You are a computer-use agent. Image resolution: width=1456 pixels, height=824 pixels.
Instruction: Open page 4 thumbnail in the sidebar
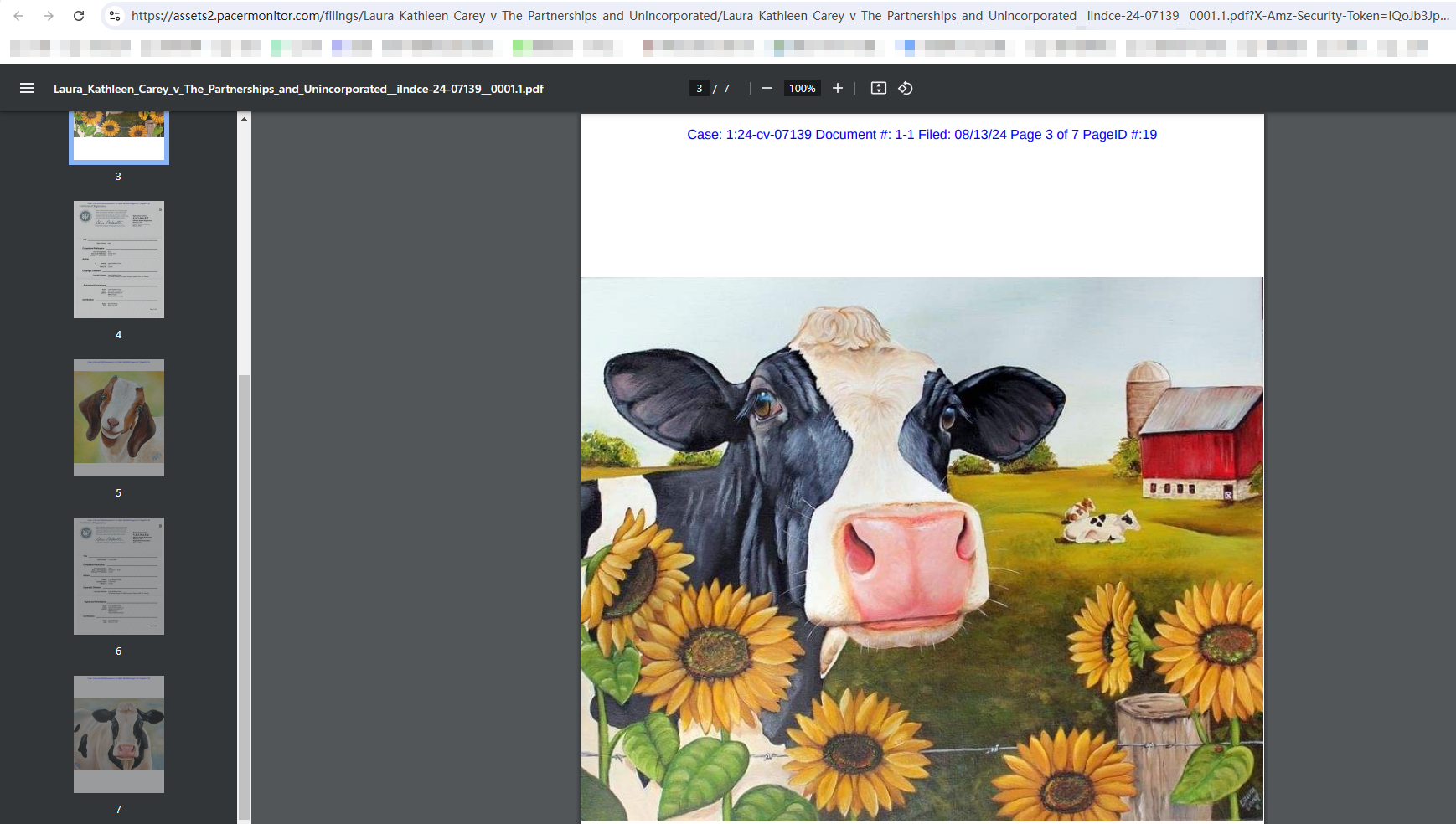coord(119,260)
